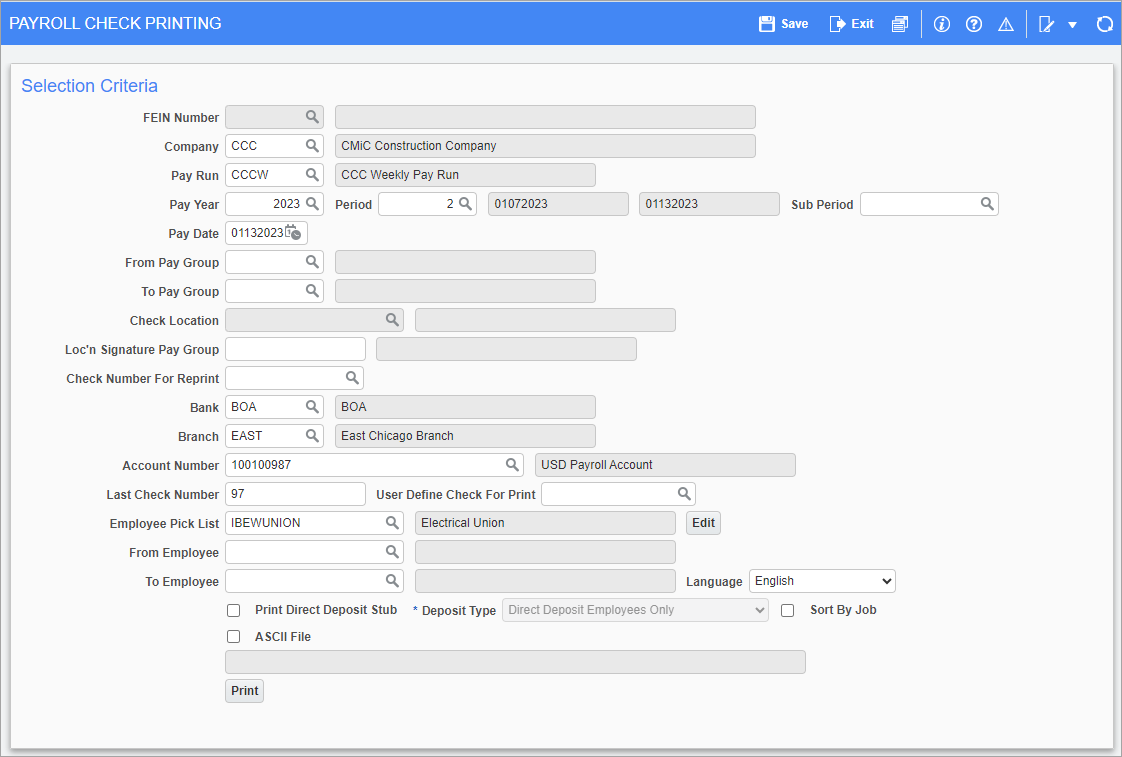Open the Account Number lookup magnifier

tap(512, 465)
